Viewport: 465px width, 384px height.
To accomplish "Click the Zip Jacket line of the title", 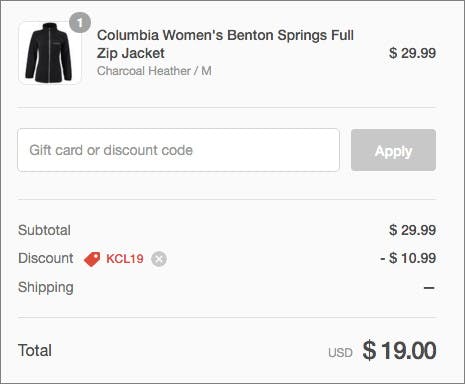I will 131,53.
